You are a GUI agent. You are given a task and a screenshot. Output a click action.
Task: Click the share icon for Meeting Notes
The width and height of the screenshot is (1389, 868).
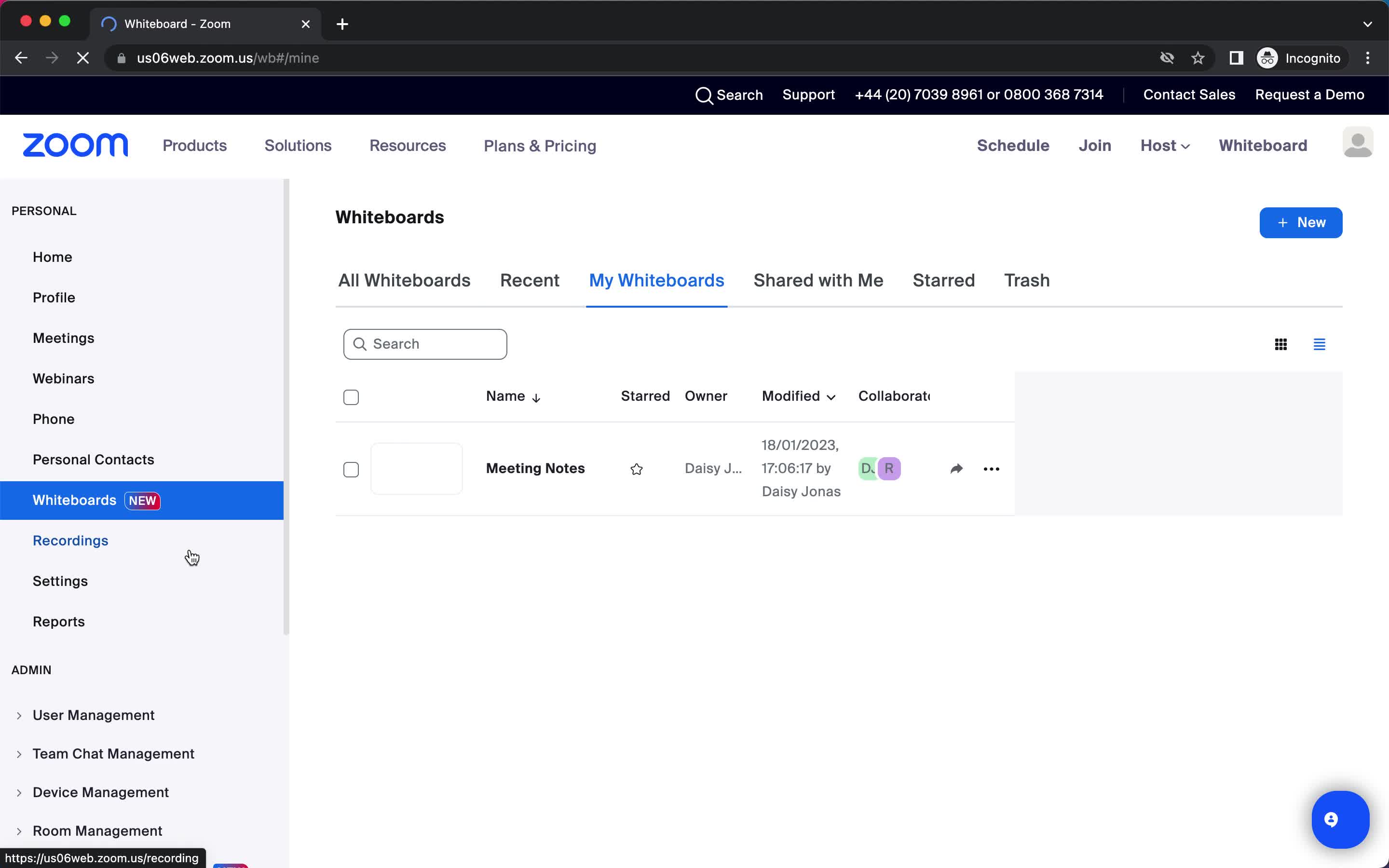[x=956, y=468]
